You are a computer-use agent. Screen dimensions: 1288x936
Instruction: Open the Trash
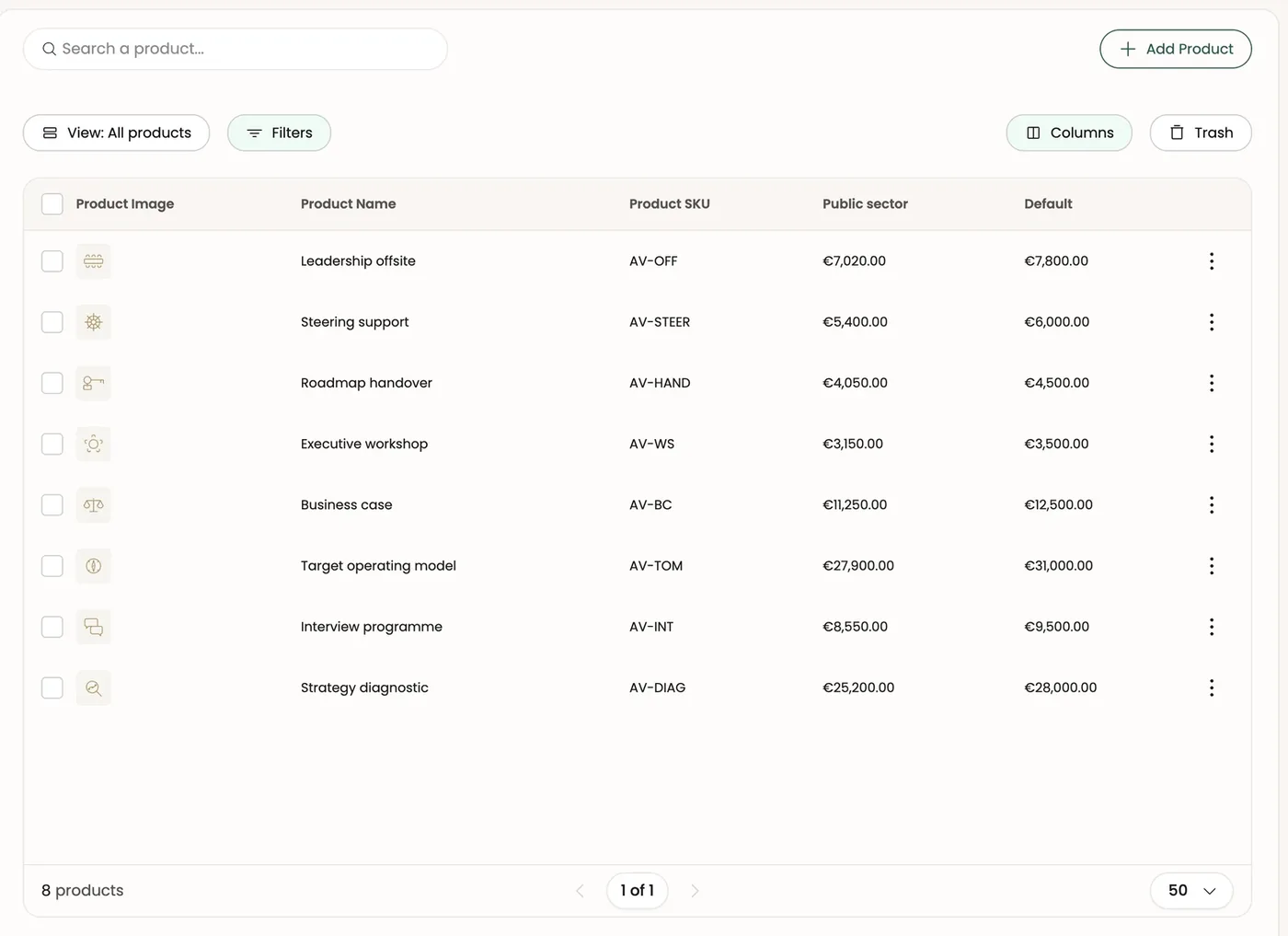1201,133
